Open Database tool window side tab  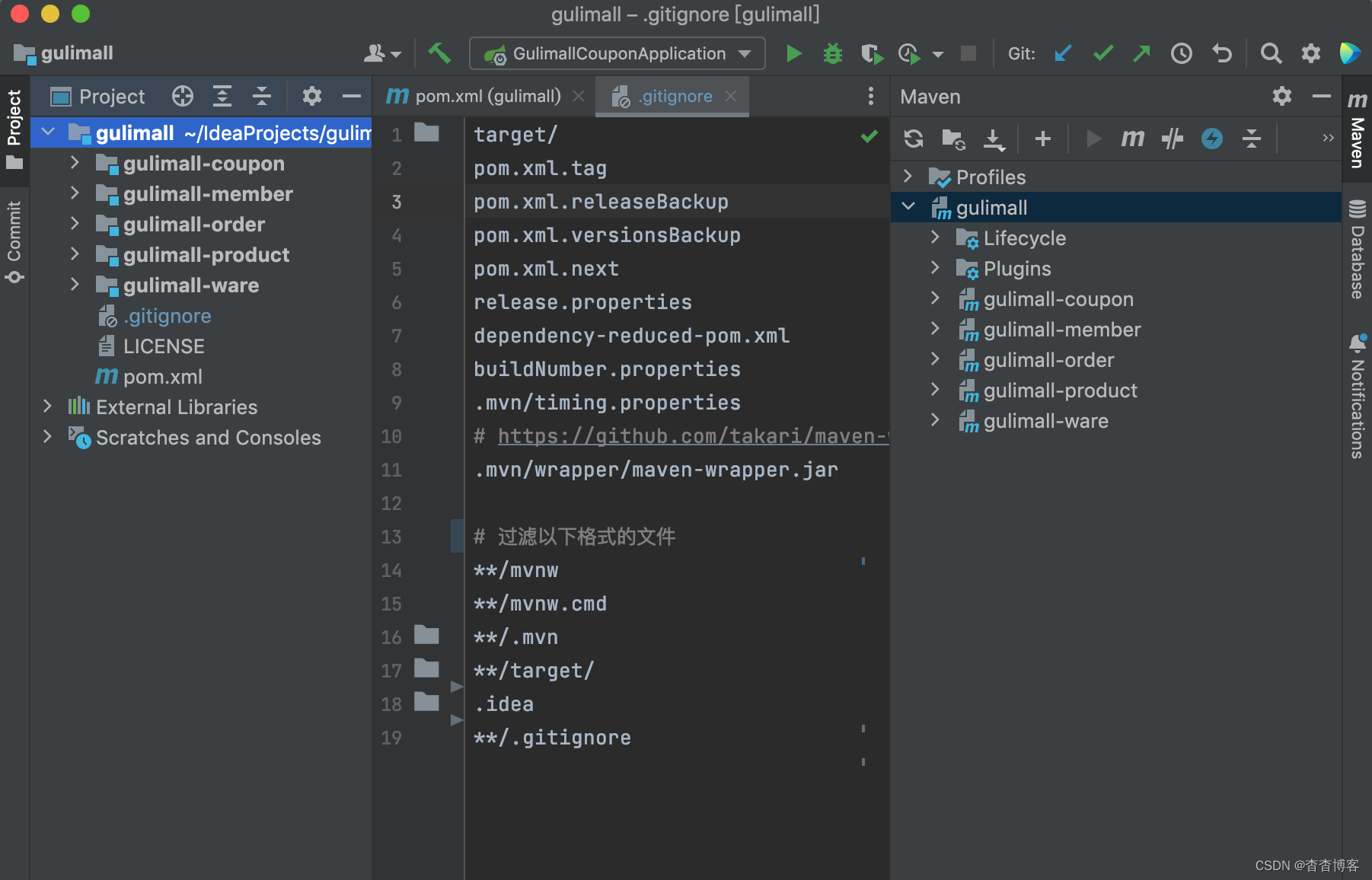pos(1357,250)
